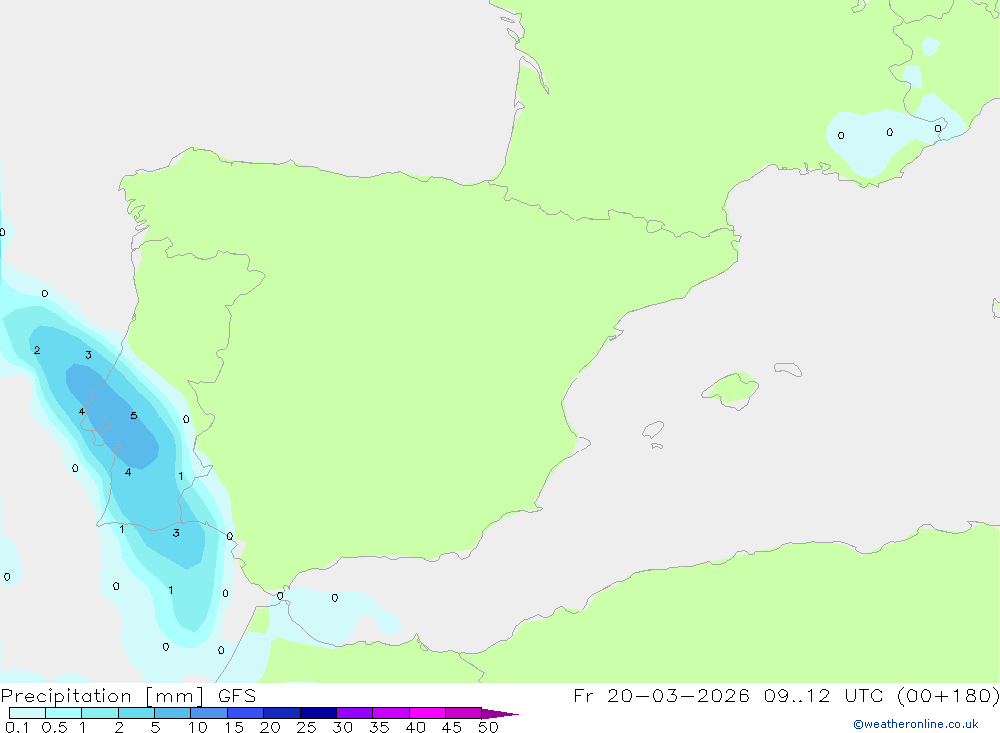Select the 2–5 mm legend swatch
This screenshot has height=733, width=1000.
(136, 713)
